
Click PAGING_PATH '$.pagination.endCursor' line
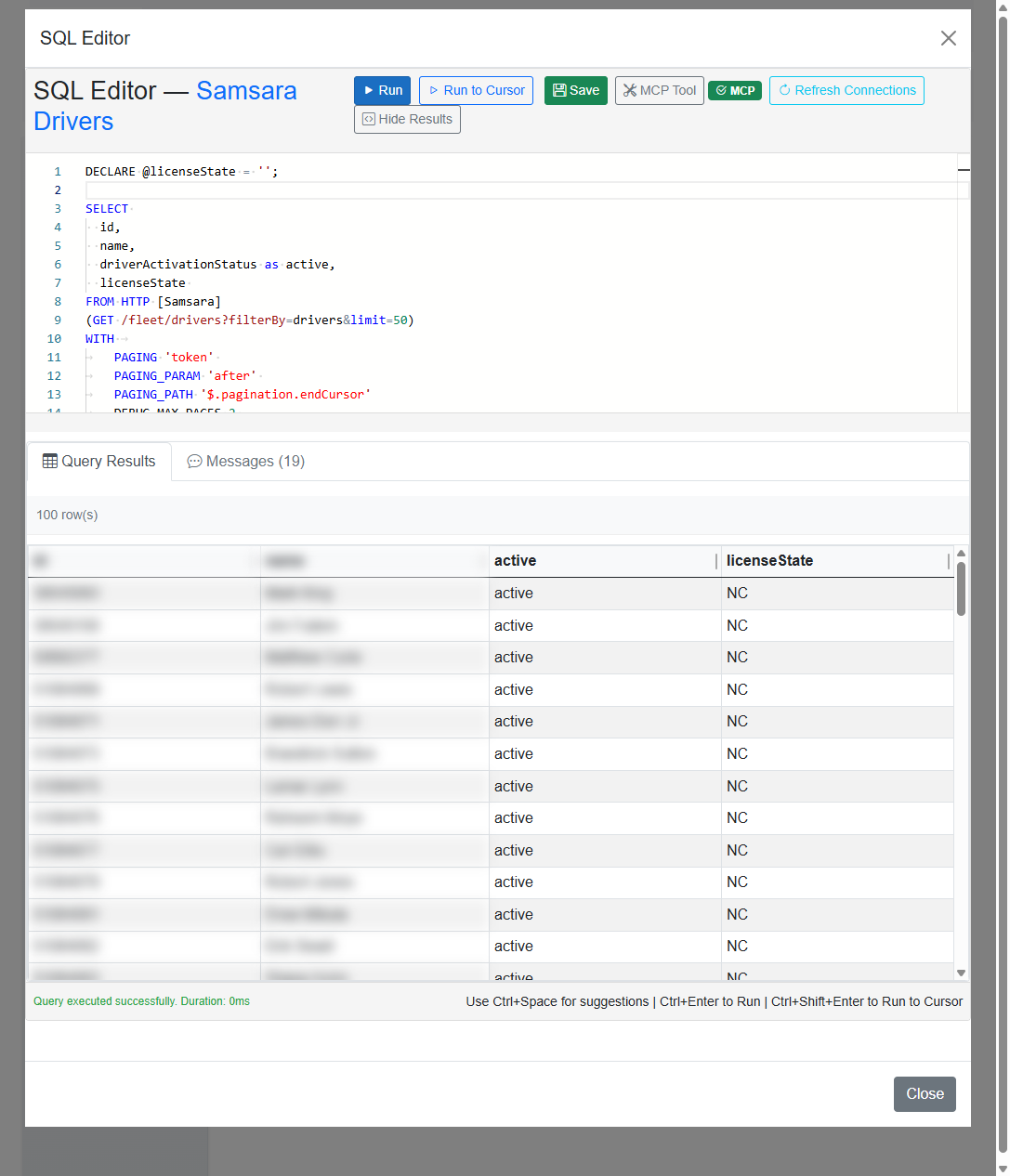242,395
